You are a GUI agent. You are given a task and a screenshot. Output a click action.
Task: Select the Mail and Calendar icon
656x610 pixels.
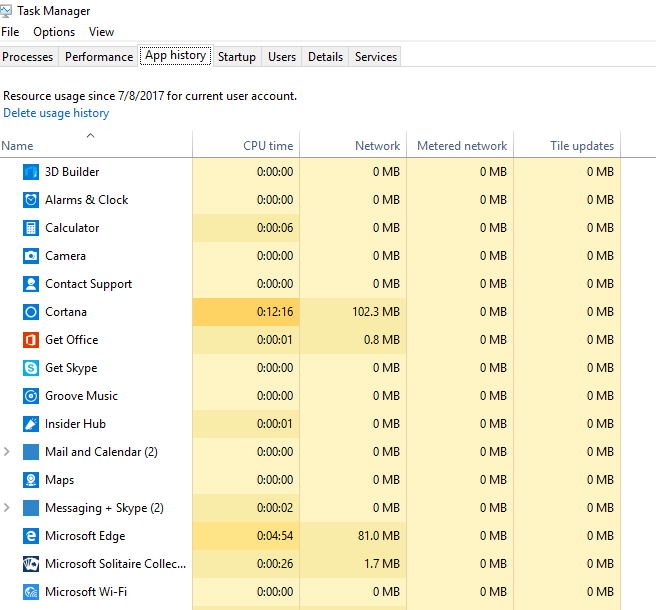coord(31,452)
